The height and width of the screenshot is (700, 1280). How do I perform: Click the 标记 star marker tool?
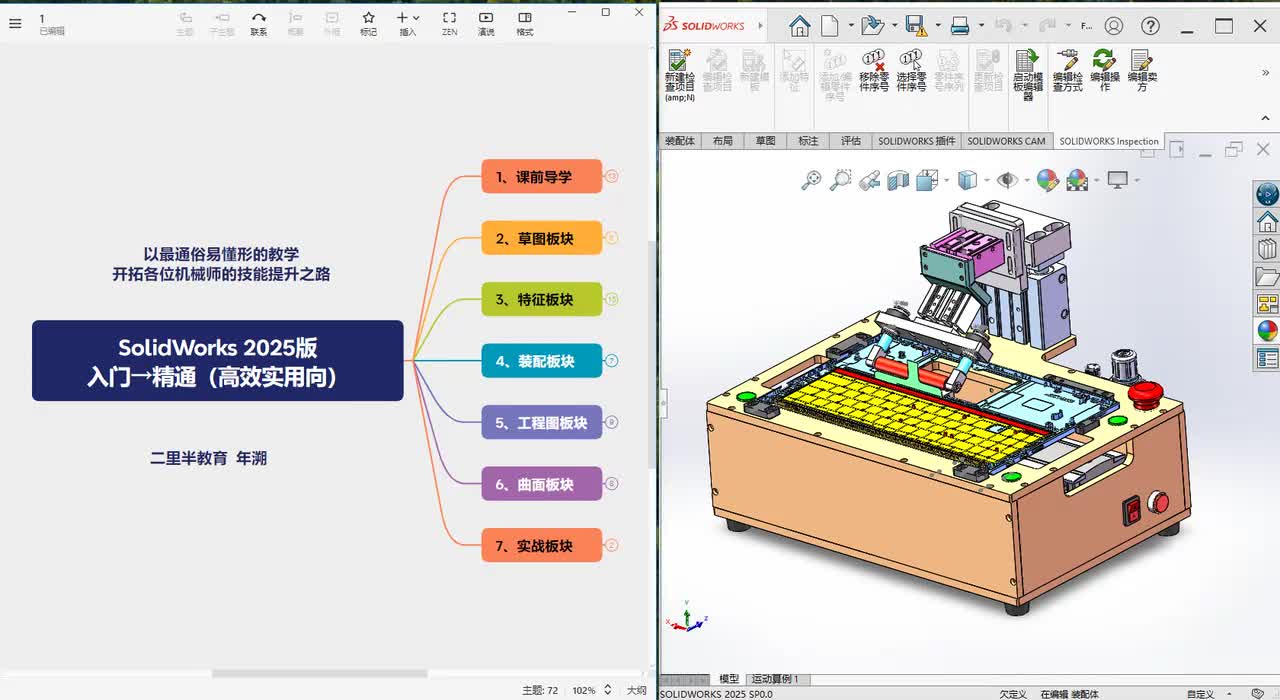click(368, 24)
